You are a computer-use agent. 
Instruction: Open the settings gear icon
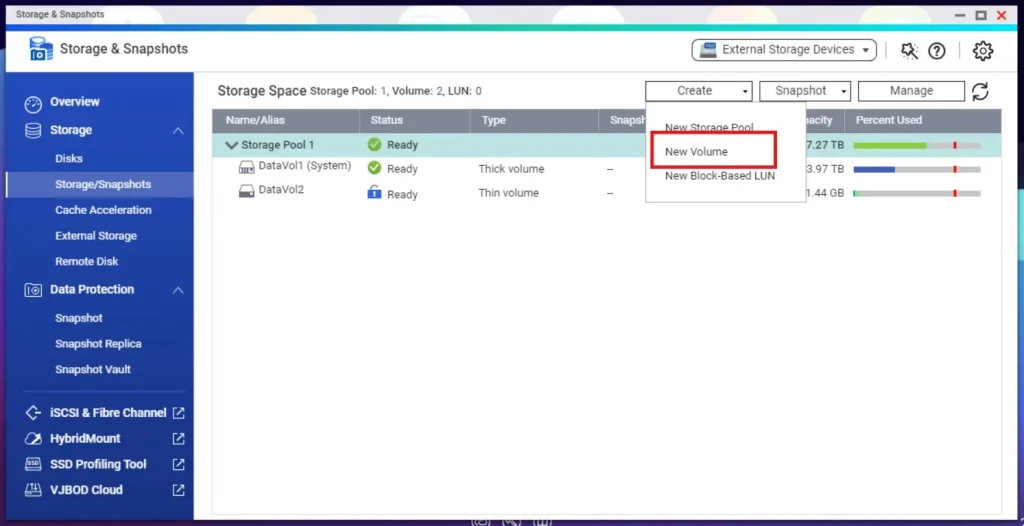click(x=983, y=50)
